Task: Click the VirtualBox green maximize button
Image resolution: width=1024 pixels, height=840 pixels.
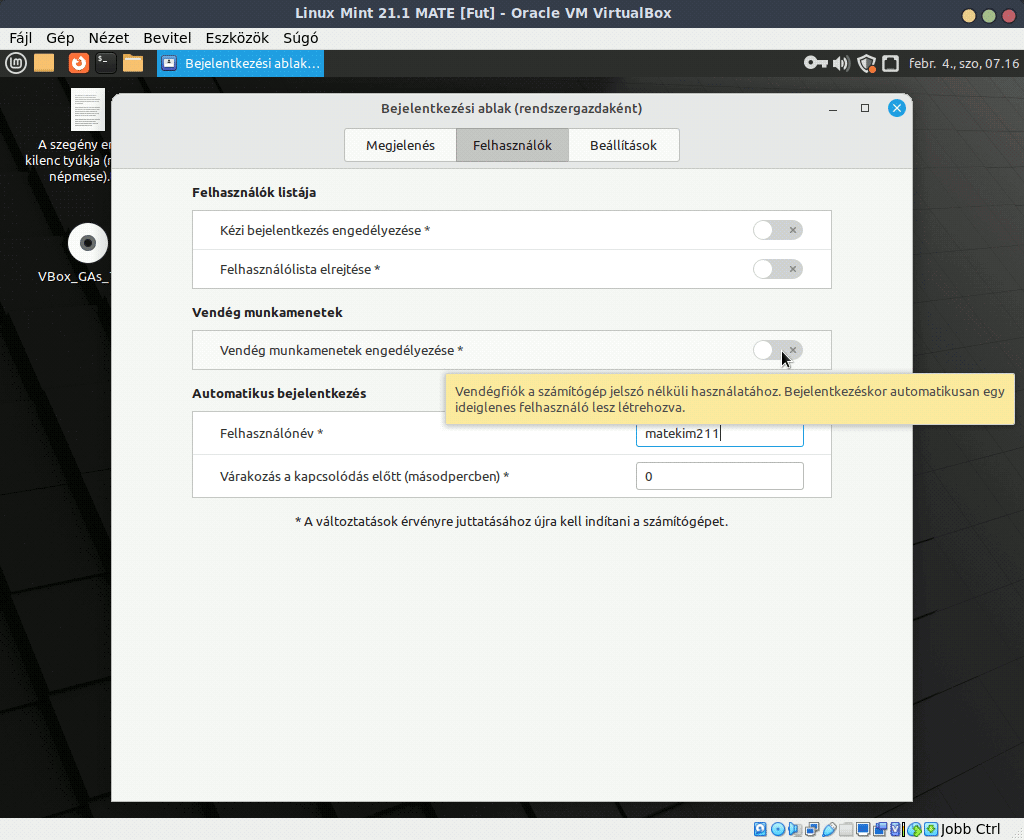Action: [x=989, y=16]
